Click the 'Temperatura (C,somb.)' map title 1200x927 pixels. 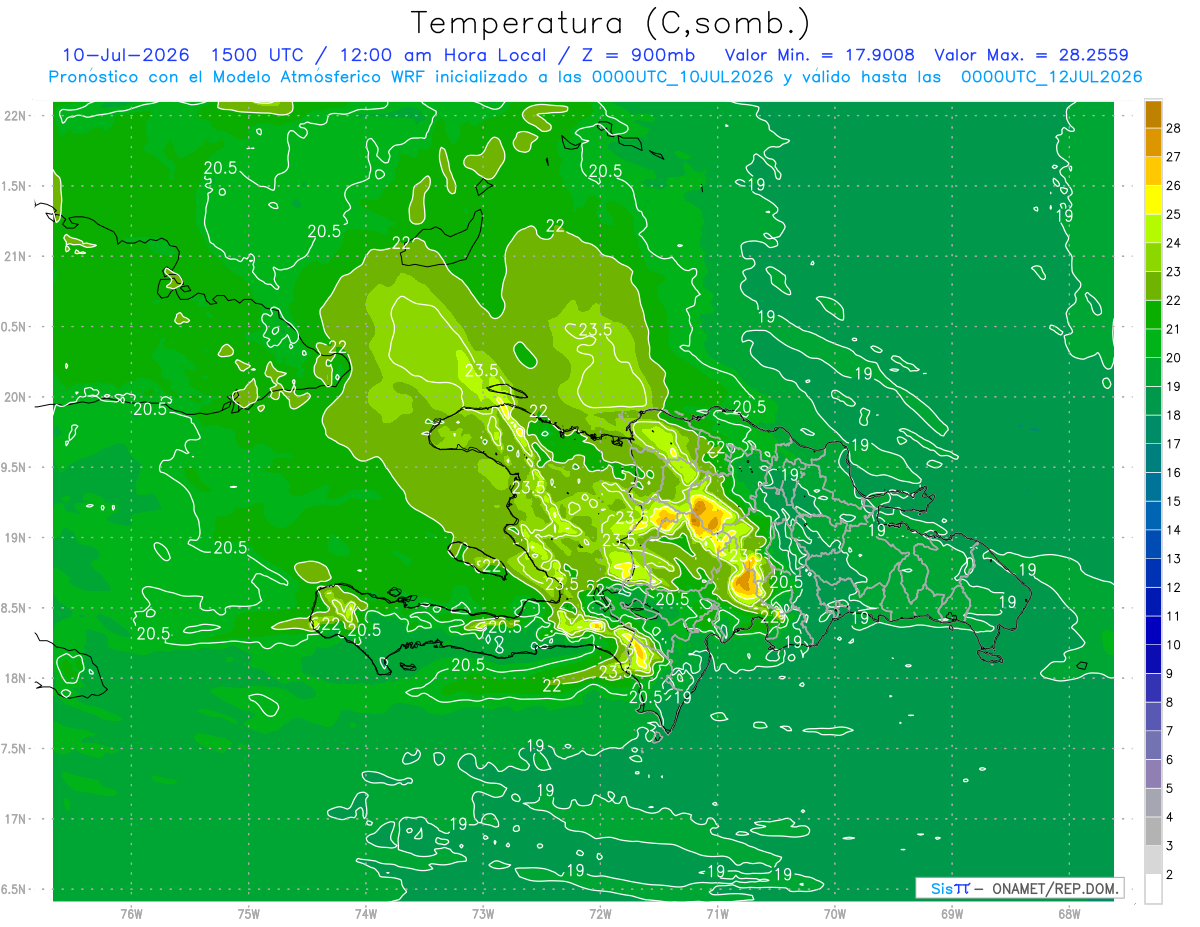611,23
